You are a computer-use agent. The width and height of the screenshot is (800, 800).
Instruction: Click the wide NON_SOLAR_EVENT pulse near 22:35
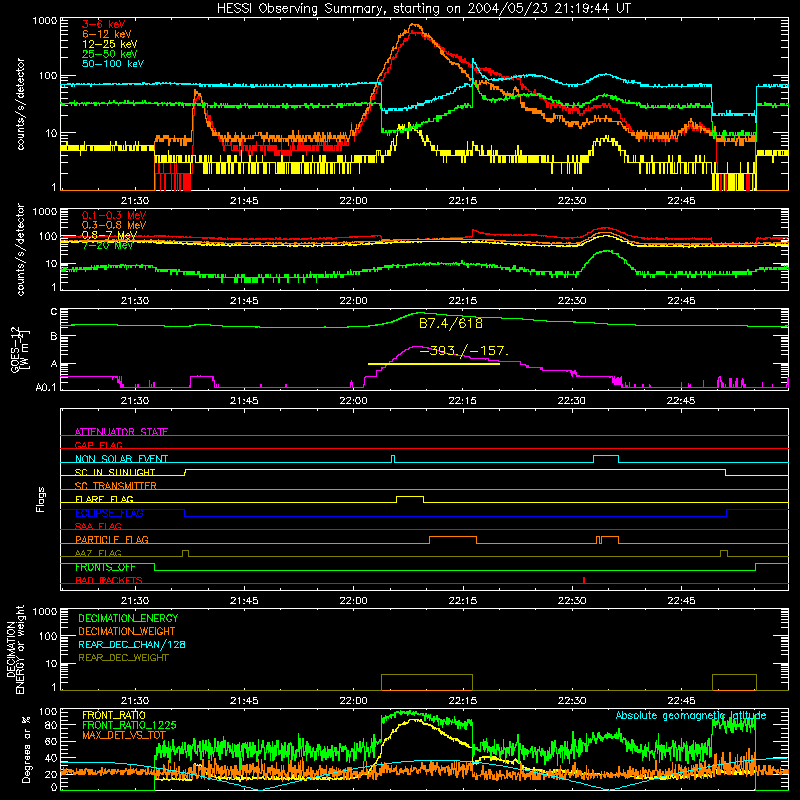click(606, 459)
